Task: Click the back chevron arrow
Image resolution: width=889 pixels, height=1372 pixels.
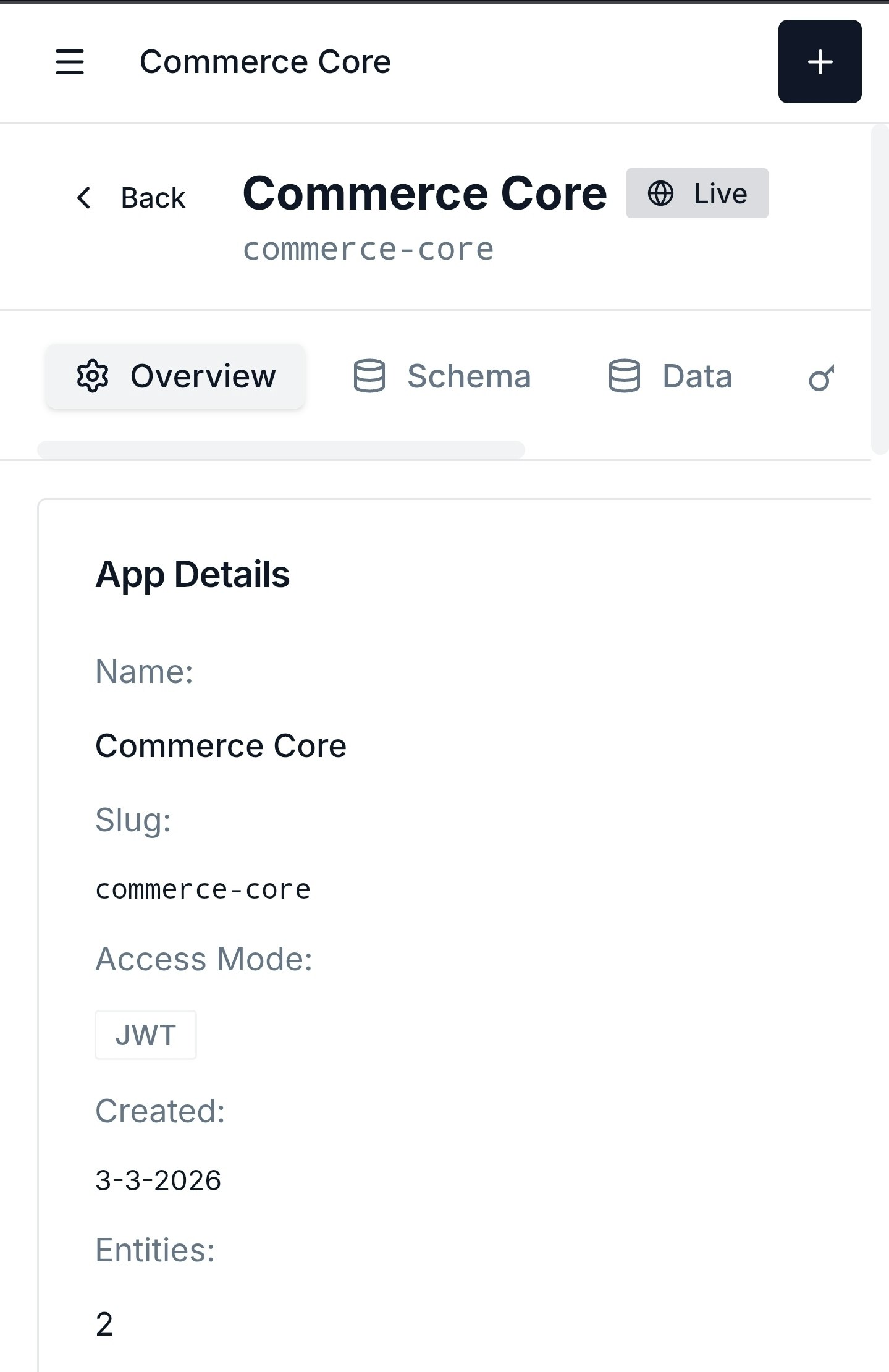Action: [84, 198]
